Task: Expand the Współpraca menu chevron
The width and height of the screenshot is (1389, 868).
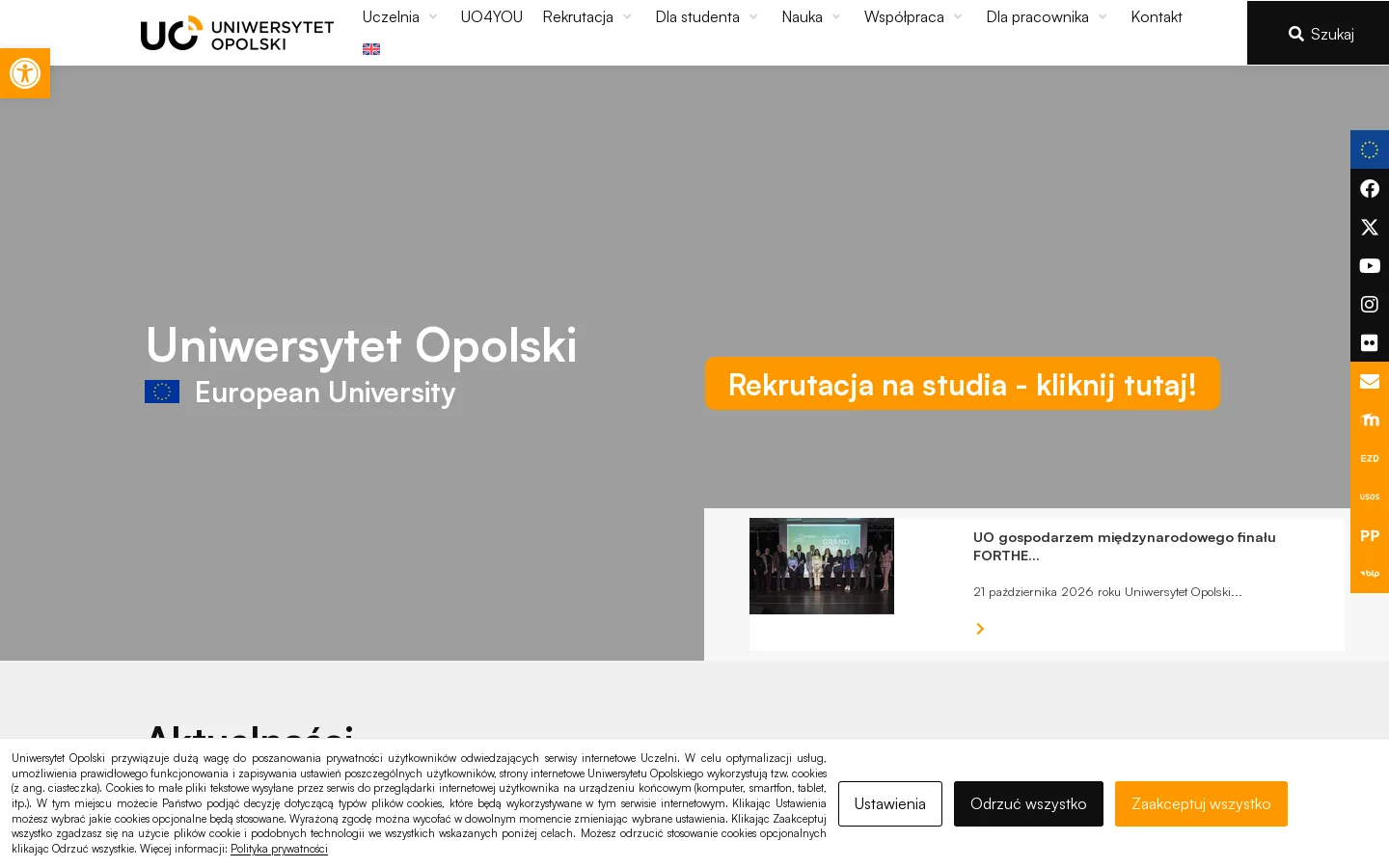Action: point(958,16)
